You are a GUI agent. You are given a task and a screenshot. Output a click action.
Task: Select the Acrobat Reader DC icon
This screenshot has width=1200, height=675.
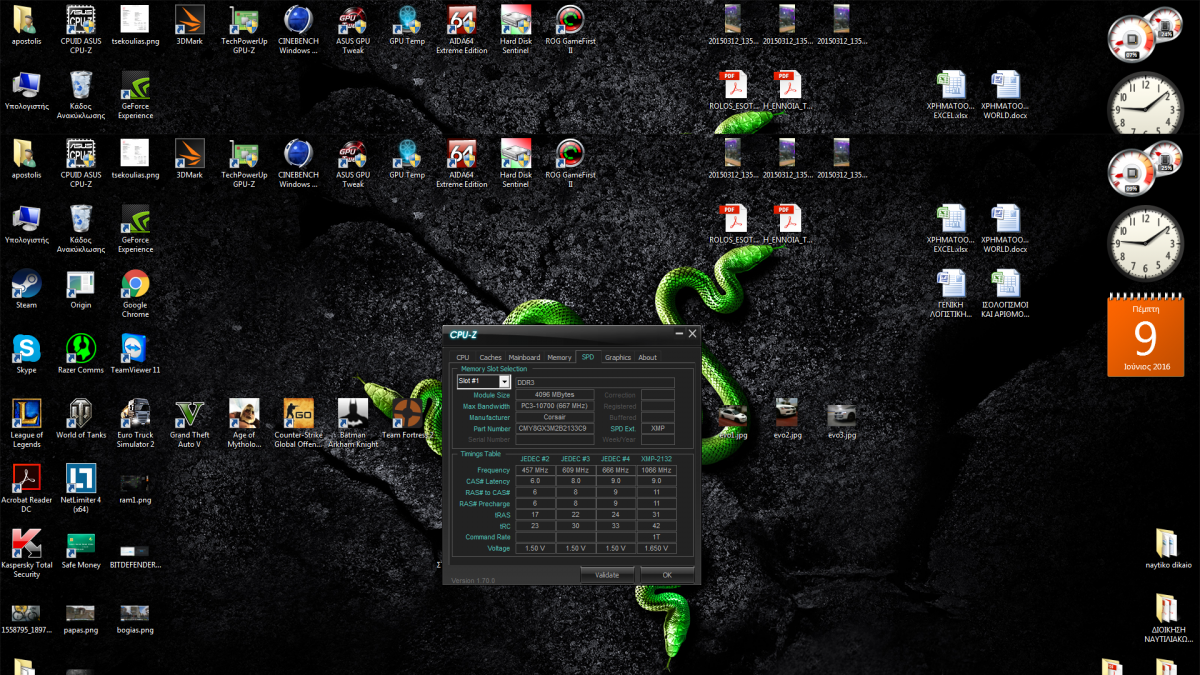[26, 488]
